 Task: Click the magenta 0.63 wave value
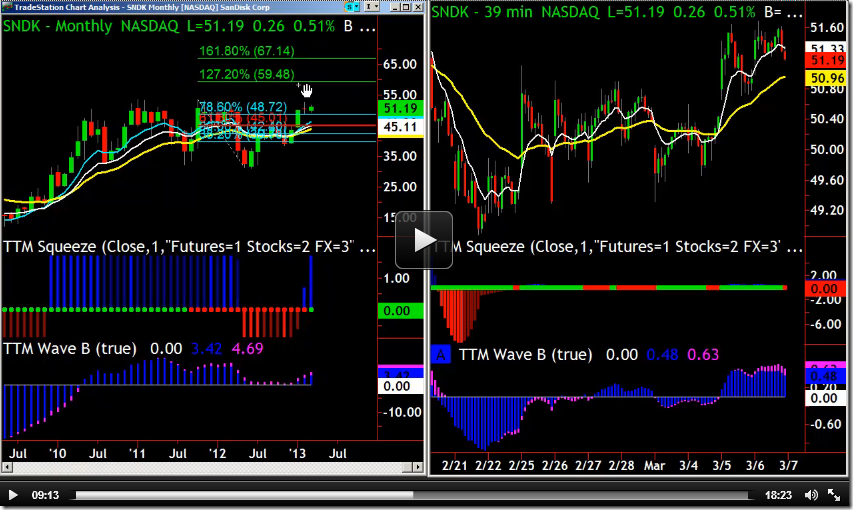pos(703,355)
